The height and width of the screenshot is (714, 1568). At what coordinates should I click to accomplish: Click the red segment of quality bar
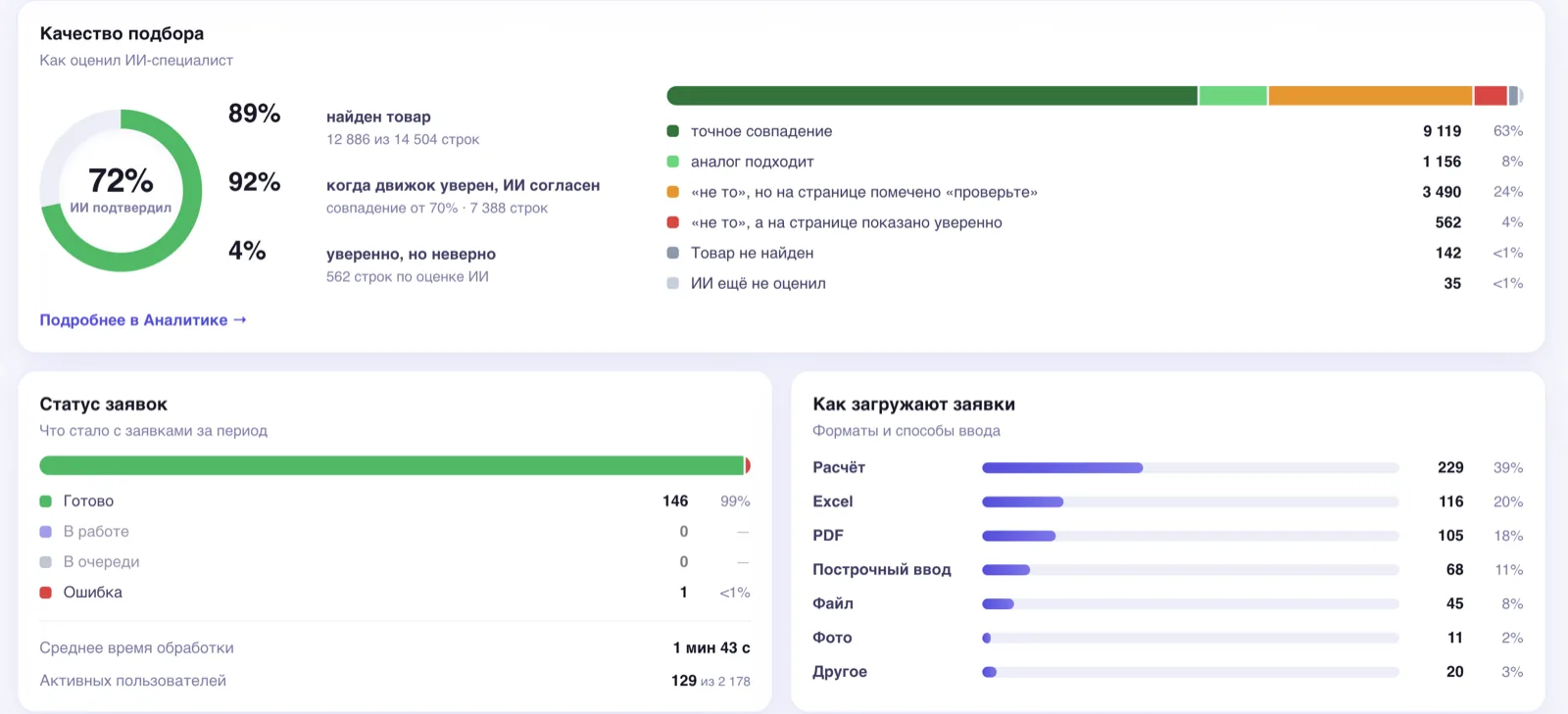[x=1490, y=95]
